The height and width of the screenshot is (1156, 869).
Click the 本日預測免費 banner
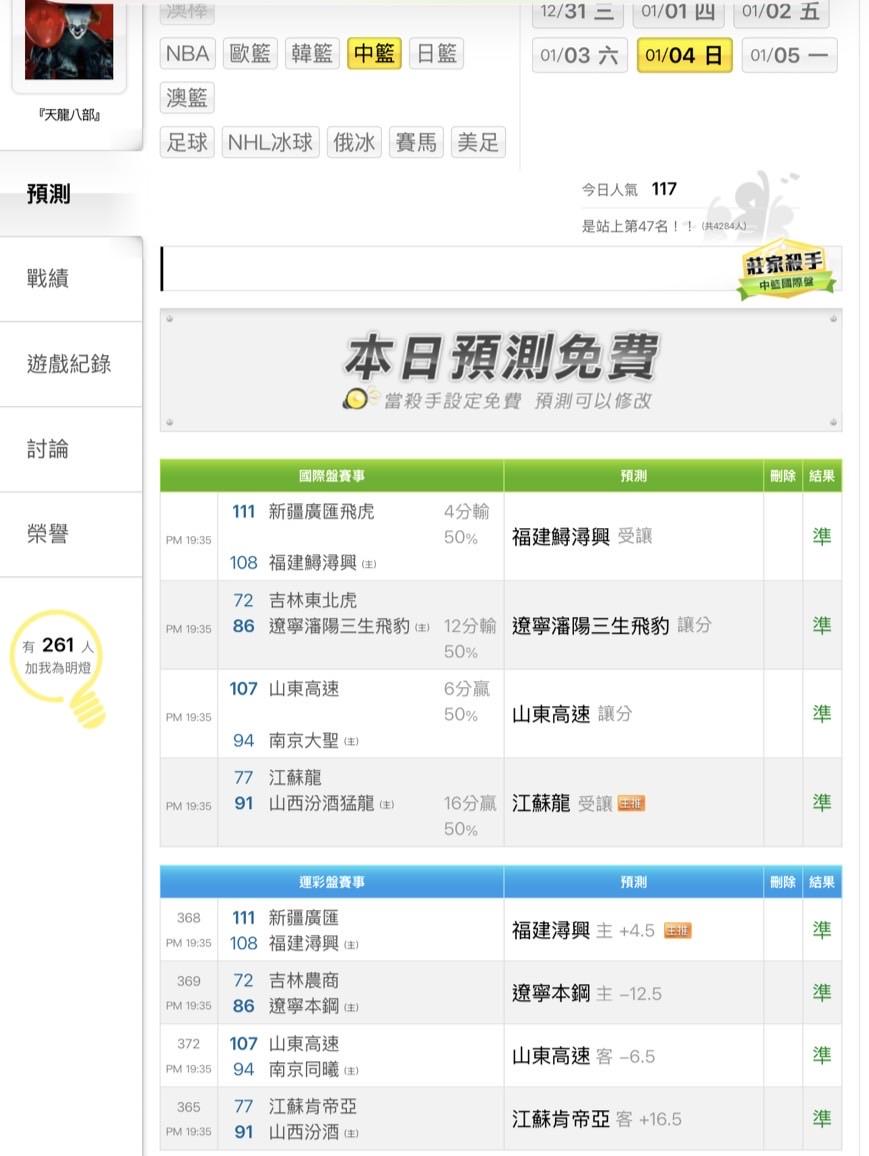(500, 370)
